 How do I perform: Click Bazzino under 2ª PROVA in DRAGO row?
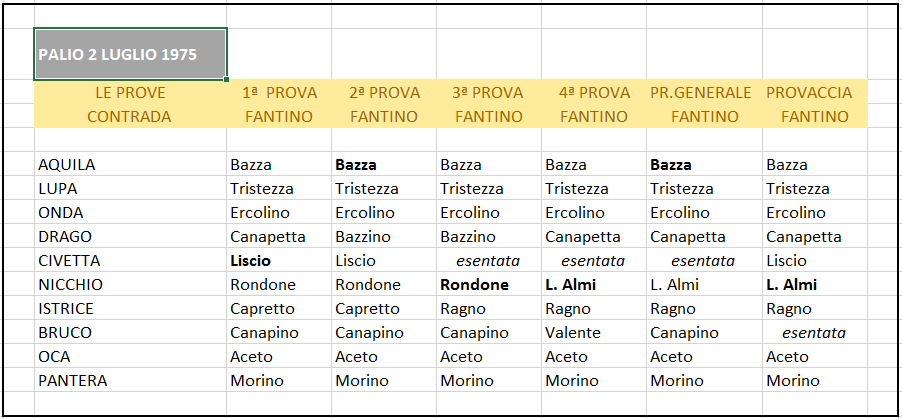[363, 237]
